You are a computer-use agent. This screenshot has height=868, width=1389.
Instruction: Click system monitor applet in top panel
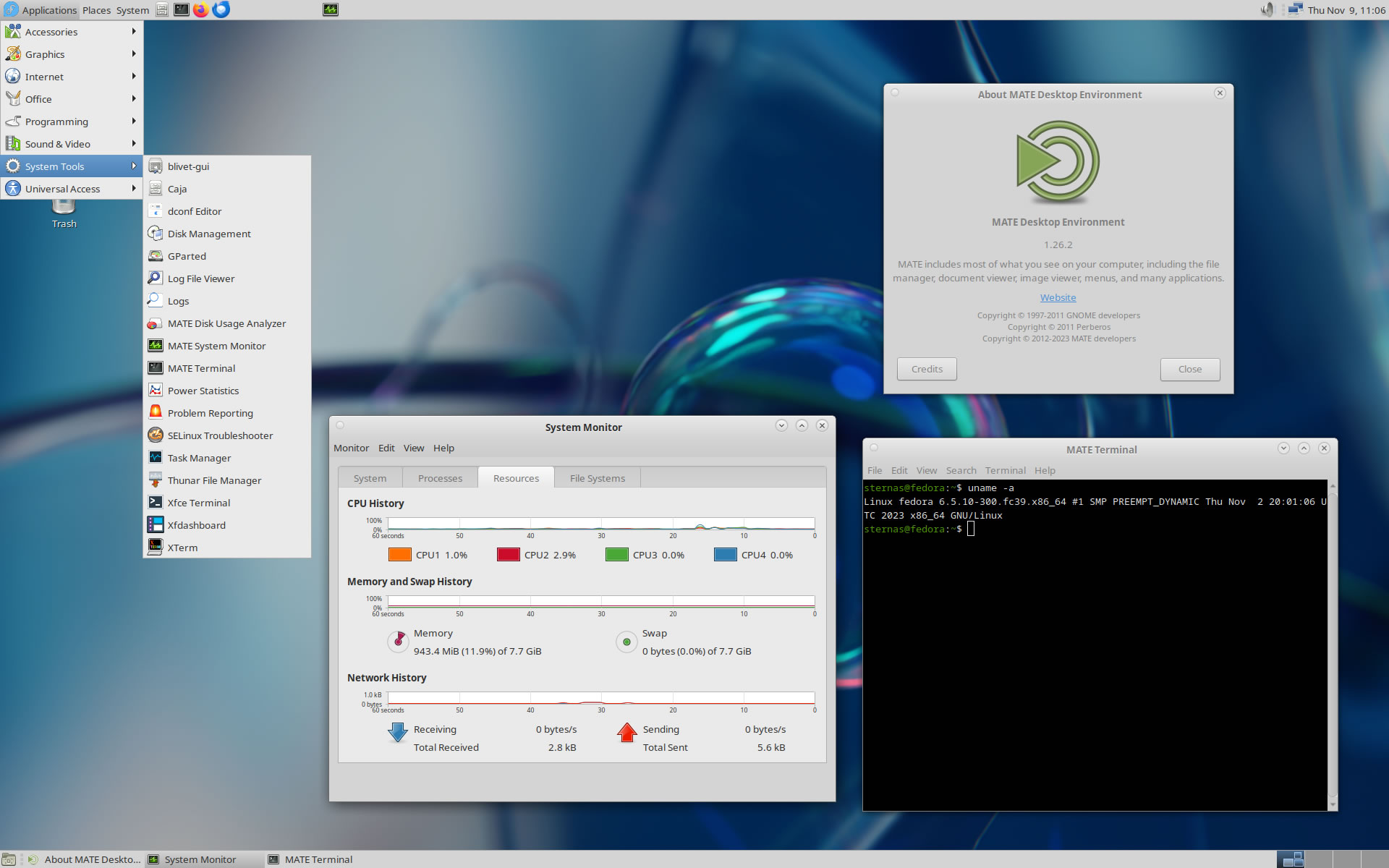pos(331,9)
